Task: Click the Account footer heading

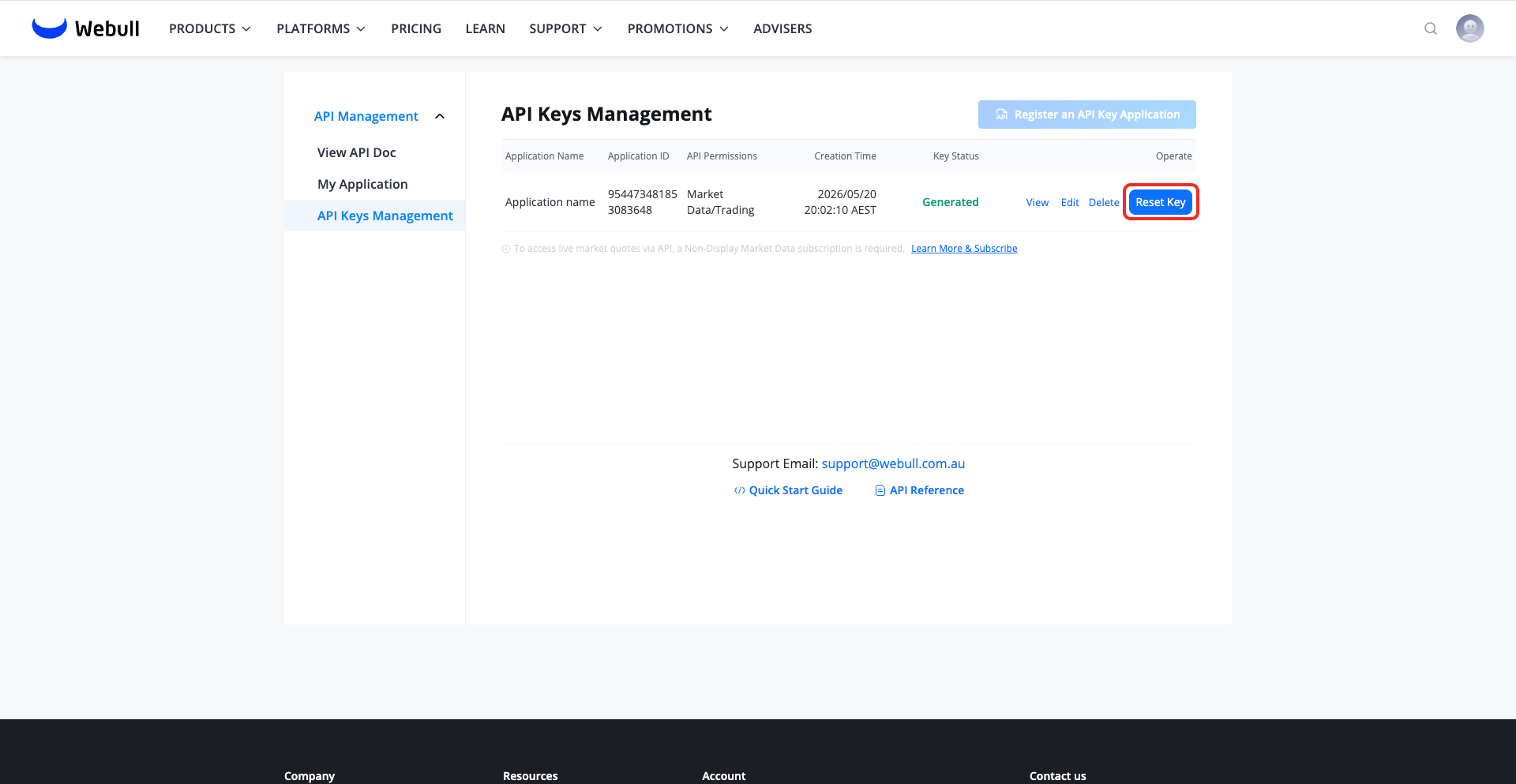Action: [724, 776]
